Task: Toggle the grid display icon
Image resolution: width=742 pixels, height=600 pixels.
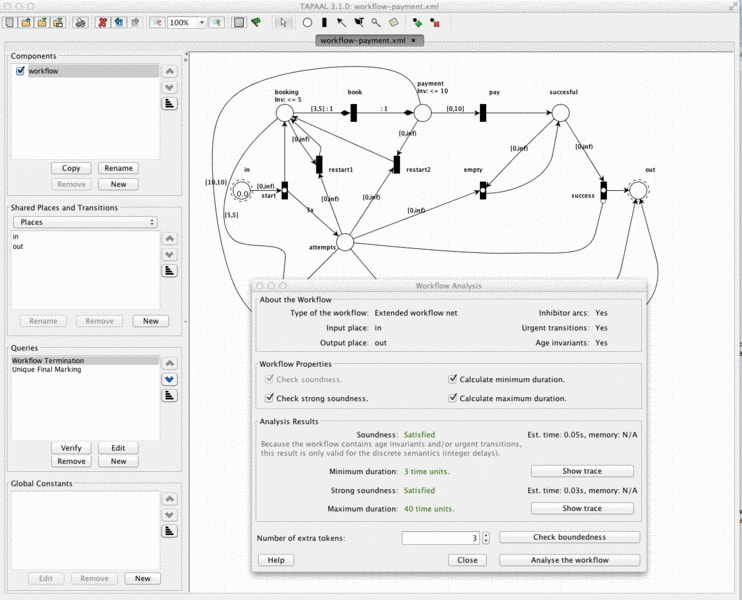Action: pyautogui.click(x=239, y=22)
